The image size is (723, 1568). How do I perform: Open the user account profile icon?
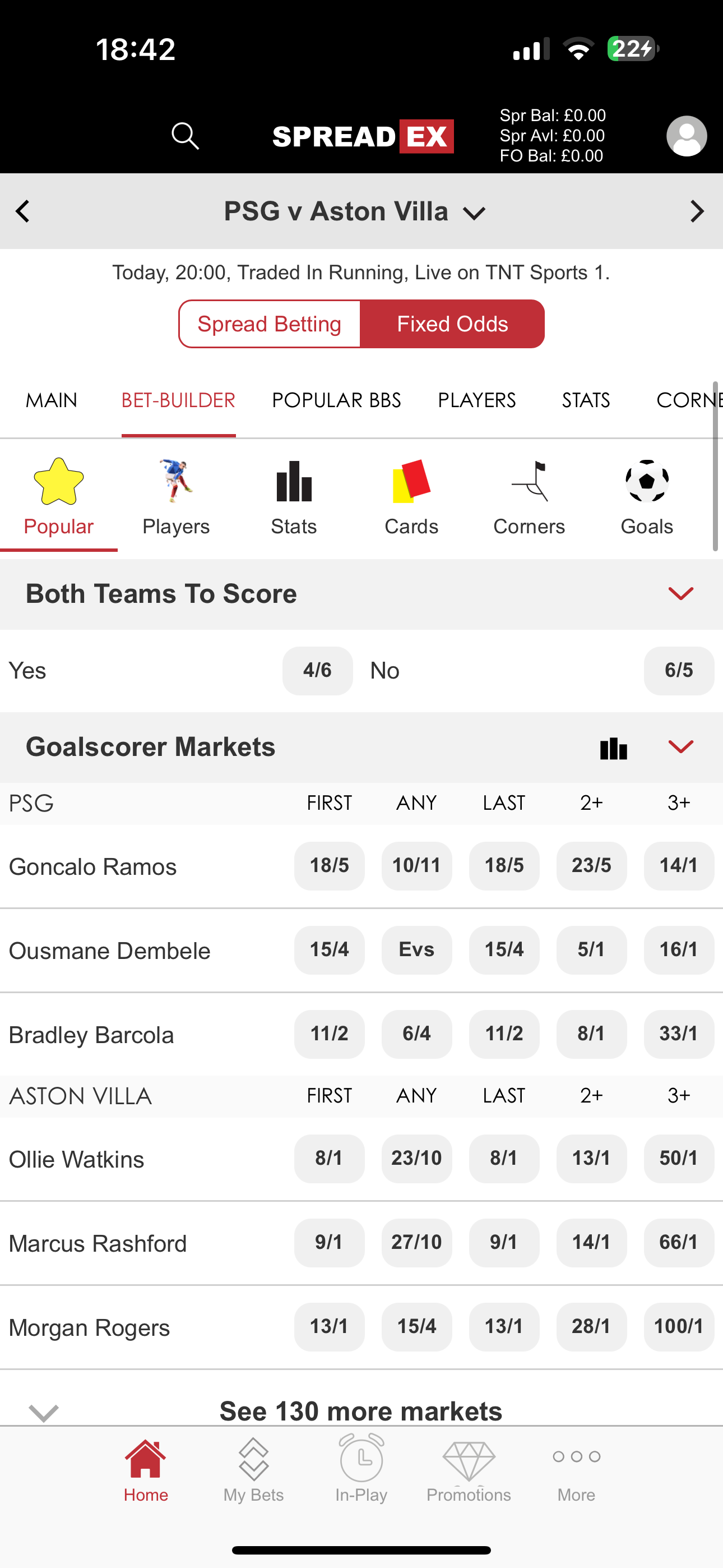687,136
